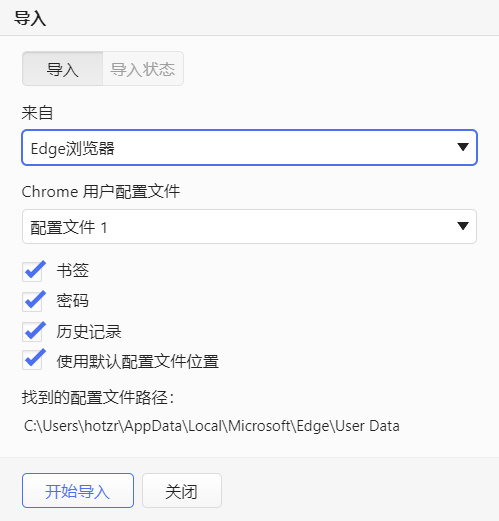Click the 使用默认配置文件位置 label
This screenshot has width=499, height=521.
pyautogui.click(x=137, y=362)
